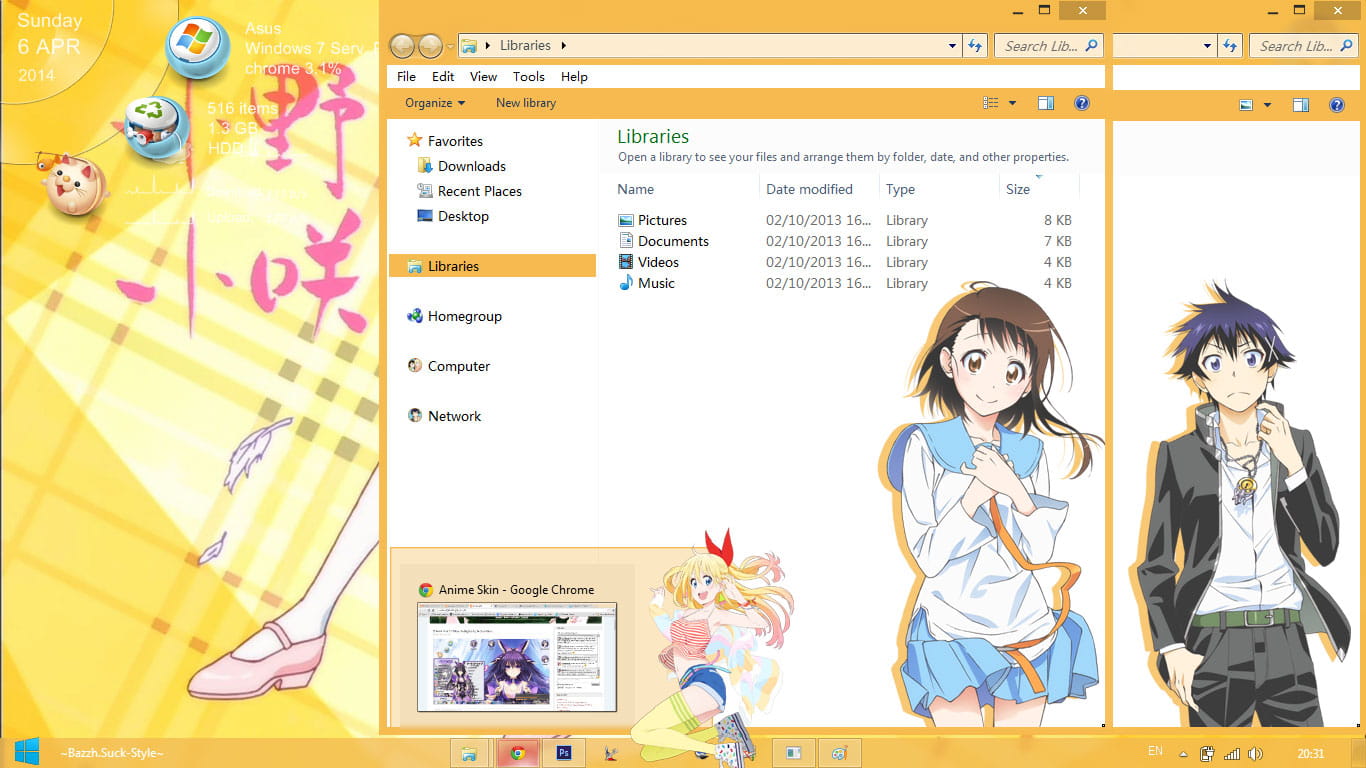
Task: Open the File menu
Action: coord(406,77)
